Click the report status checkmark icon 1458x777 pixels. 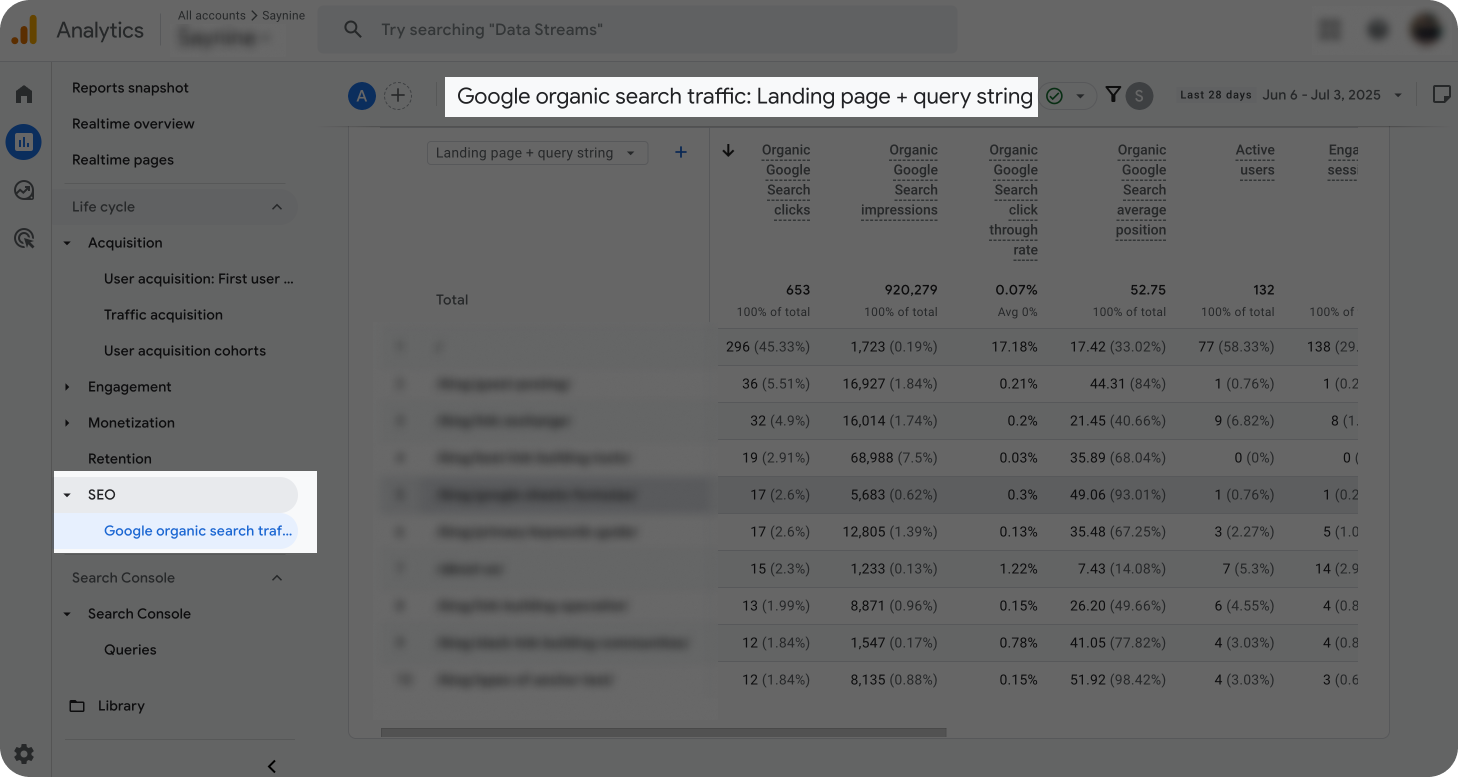tap(1054, 96)
